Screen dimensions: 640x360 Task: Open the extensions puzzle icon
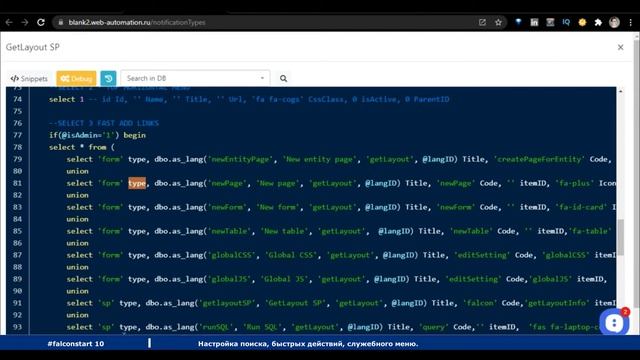[x=598, y=22]
